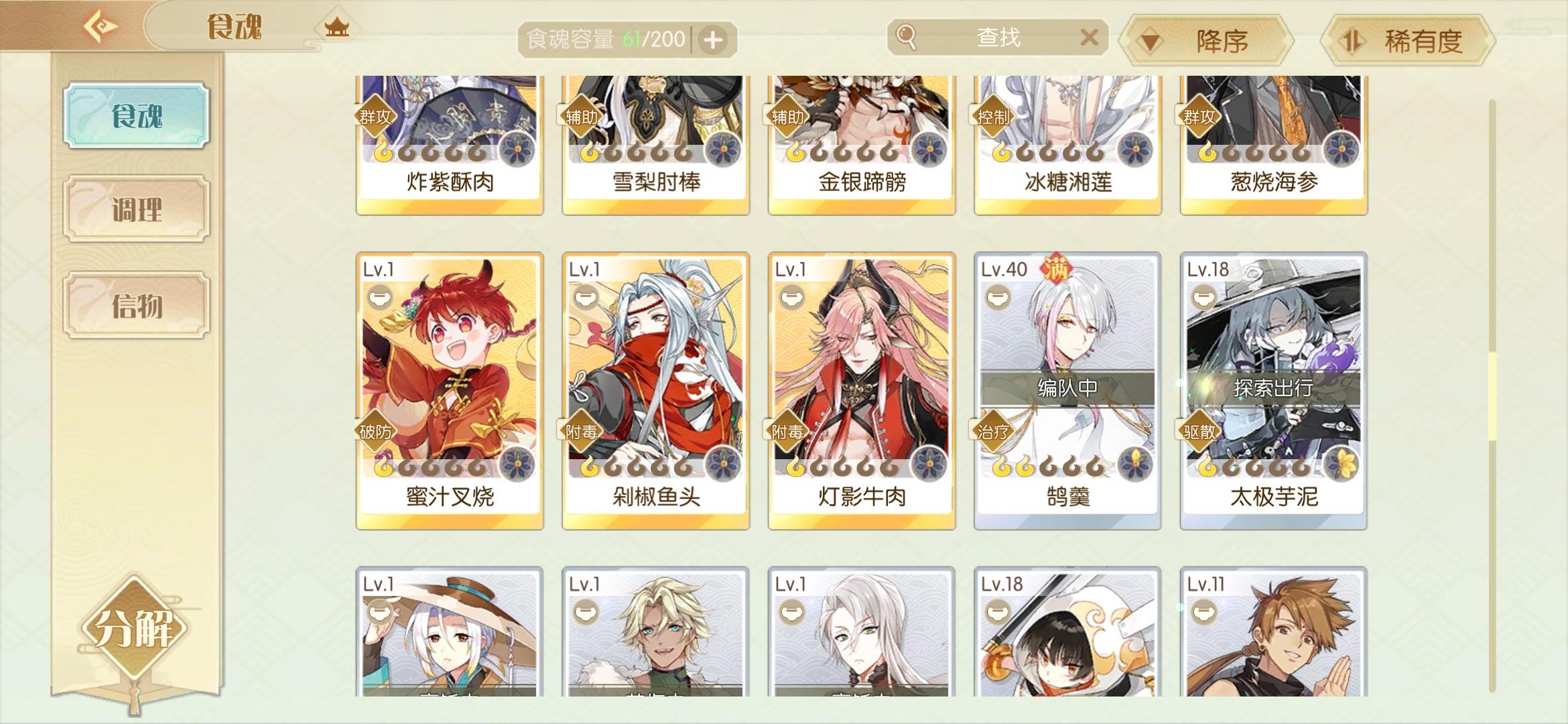Click the 分解 button
This screenshot has width=1568, height=724.
pos(134,629)
